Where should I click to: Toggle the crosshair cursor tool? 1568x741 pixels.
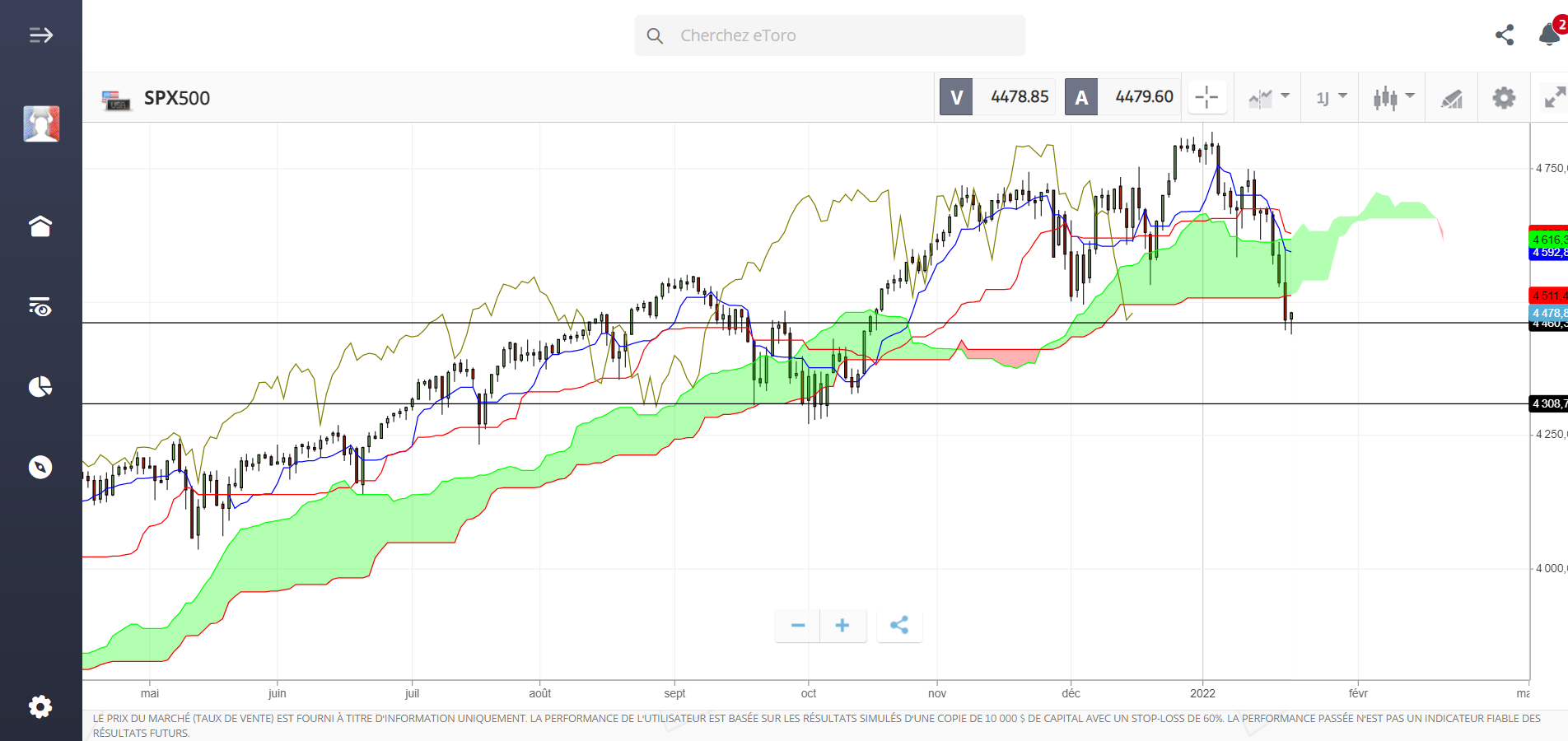tap(1206, 97)
